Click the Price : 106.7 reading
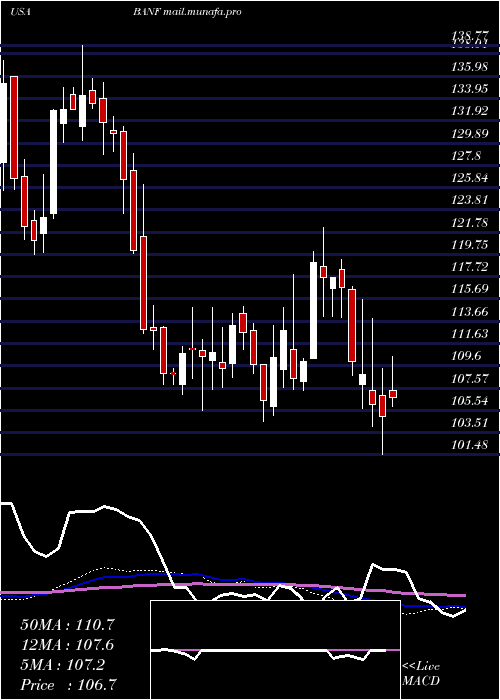 pyautogui.click(x=69, y=685)
